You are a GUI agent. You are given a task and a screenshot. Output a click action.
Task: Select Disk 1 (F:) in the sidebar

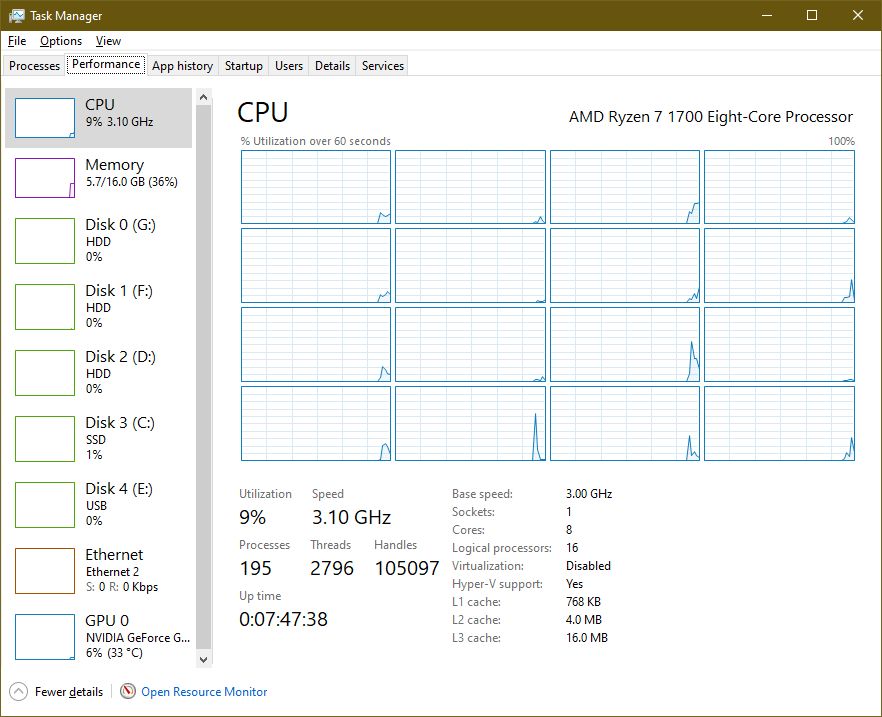click(98, 306)
